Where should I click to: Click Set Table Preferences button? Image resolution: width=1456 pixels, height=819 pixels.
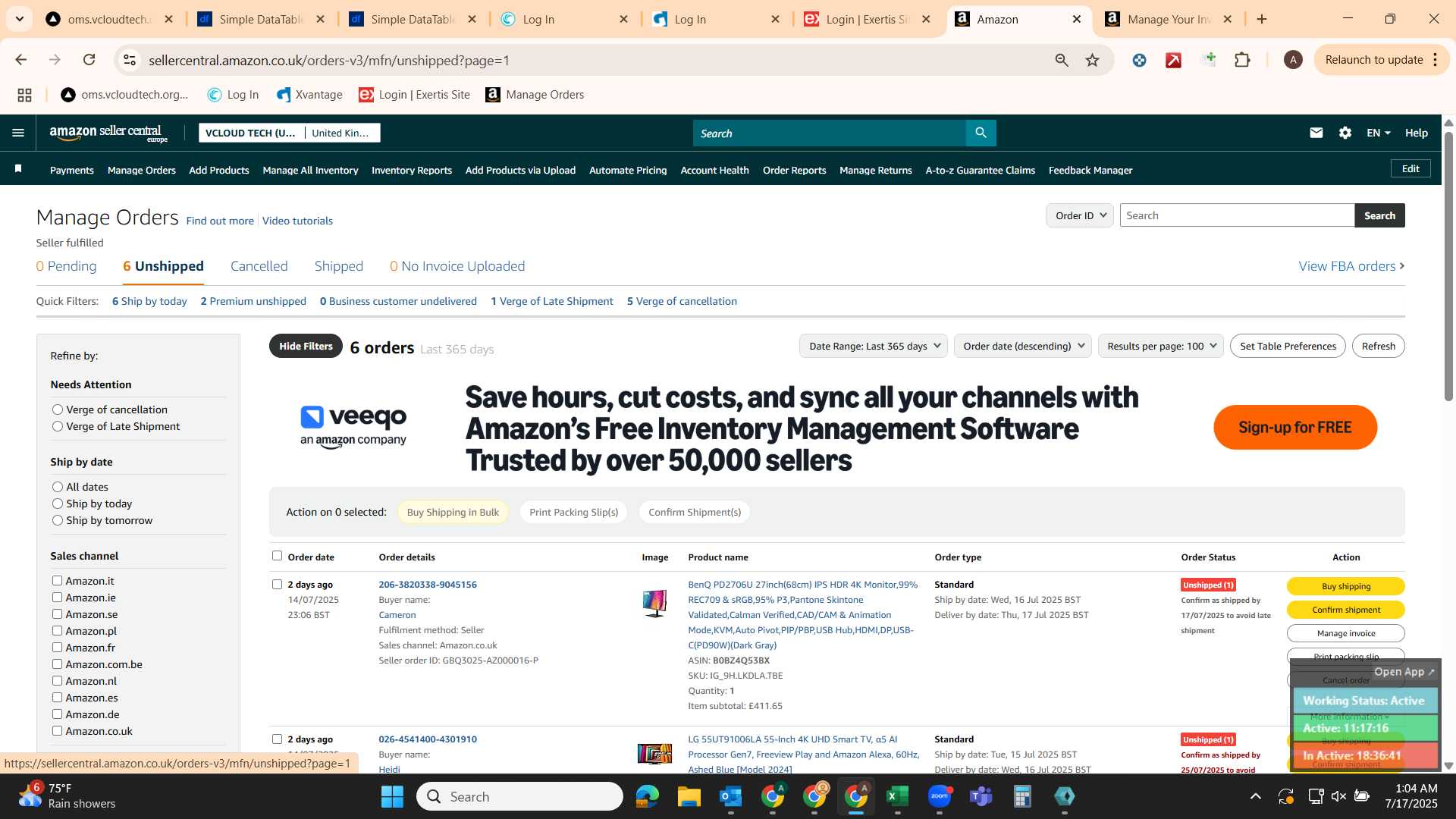pos(1288,346)
